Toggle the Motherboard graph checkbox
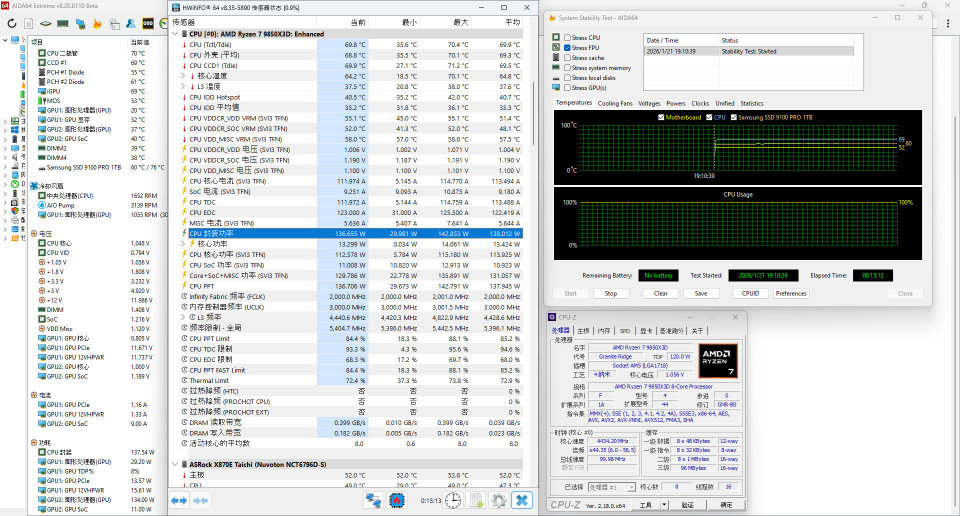This screenshot has height=516, width=960. click(x=661, y=117)
